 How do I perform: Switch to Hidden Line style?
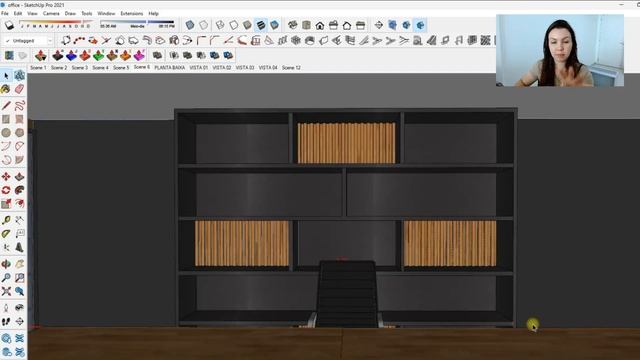click(x=233, y=25)
